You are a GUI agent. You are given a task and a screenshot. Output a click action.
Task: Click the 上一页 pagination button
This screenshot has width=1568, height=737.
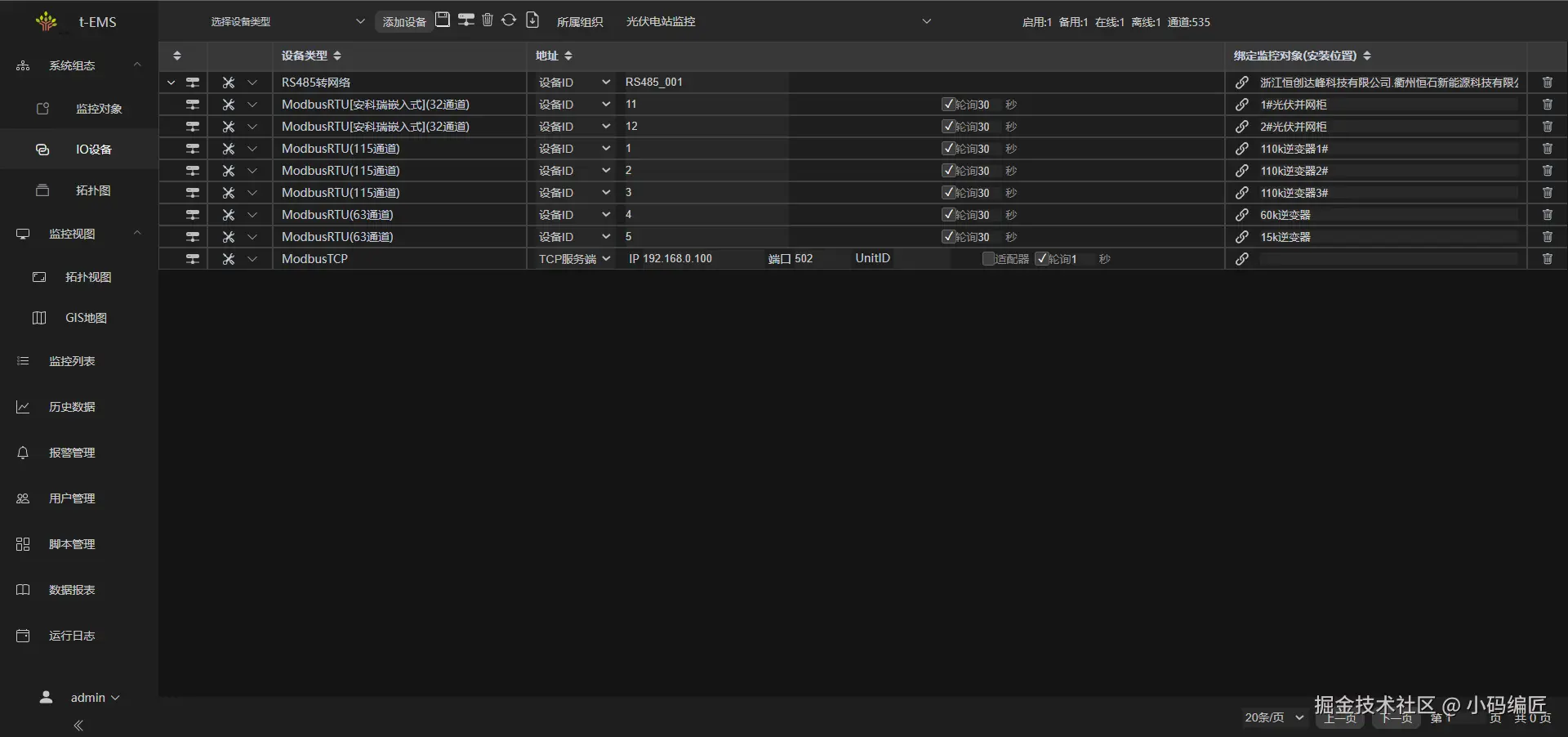(1340, 718)
